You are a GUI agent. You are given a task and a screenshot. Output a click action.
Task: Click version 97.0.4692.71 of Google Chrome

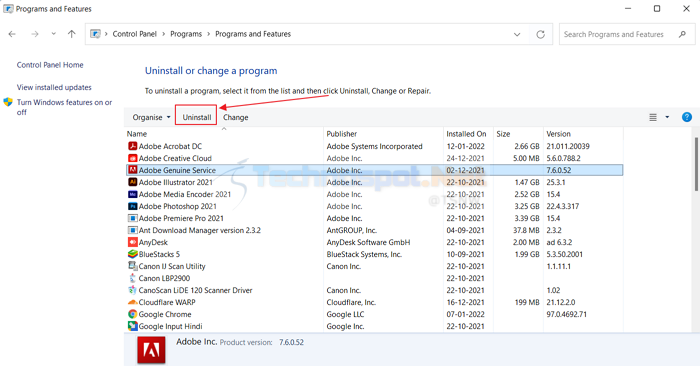(x=567, y=314)
